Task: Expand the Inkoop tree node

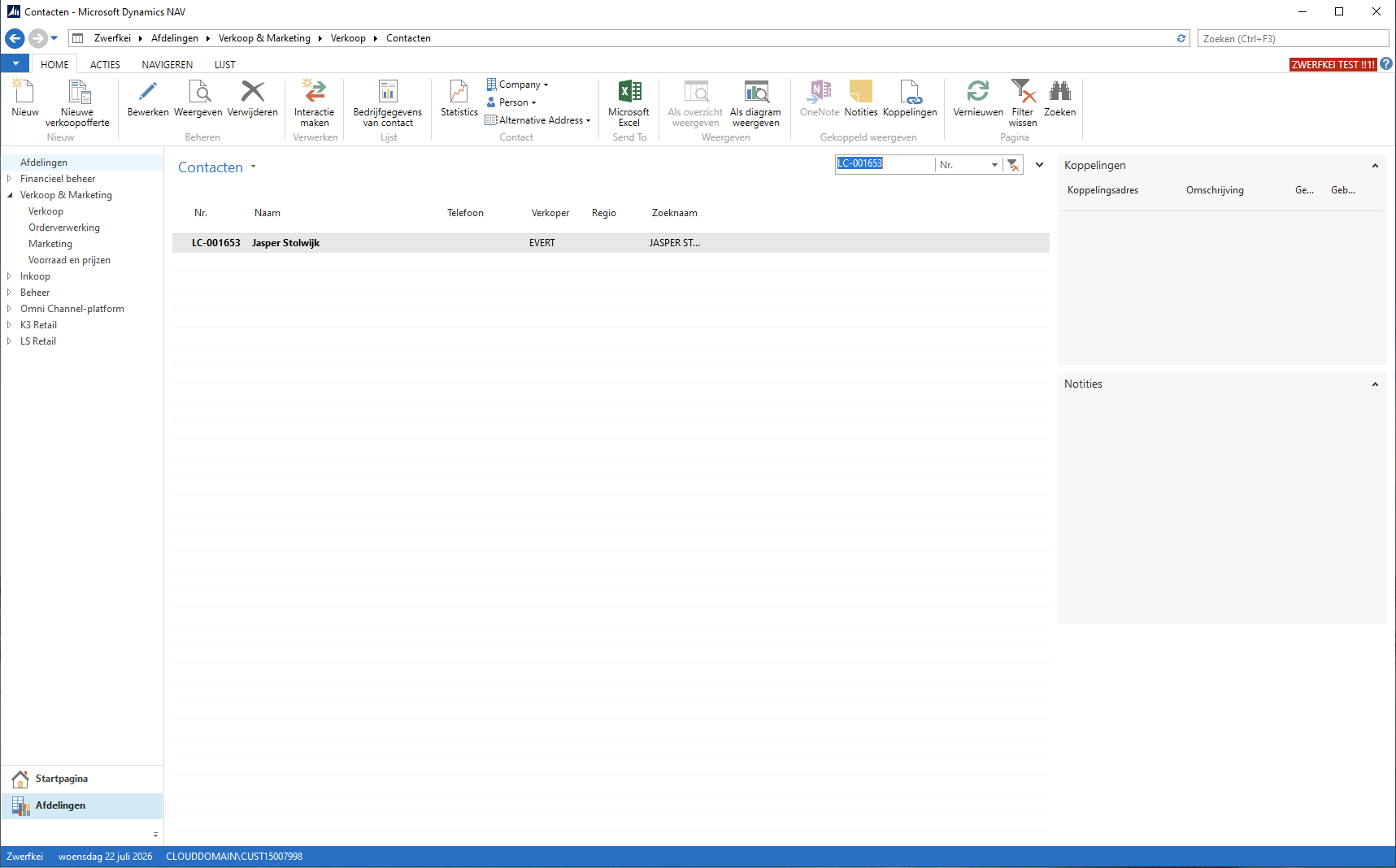Action: click(9, 276)
